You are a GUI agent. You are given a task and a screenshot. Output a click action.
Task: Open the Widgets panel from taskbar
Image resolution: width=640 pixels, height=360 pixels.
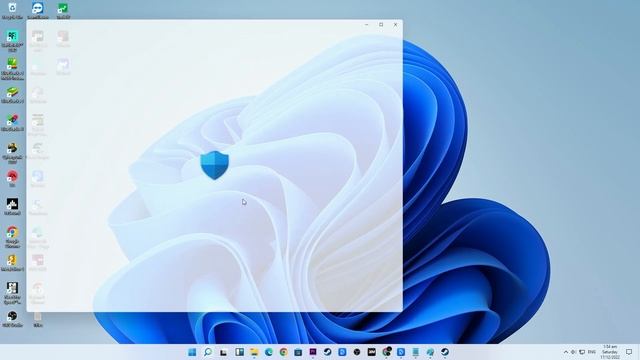(239, 352)
